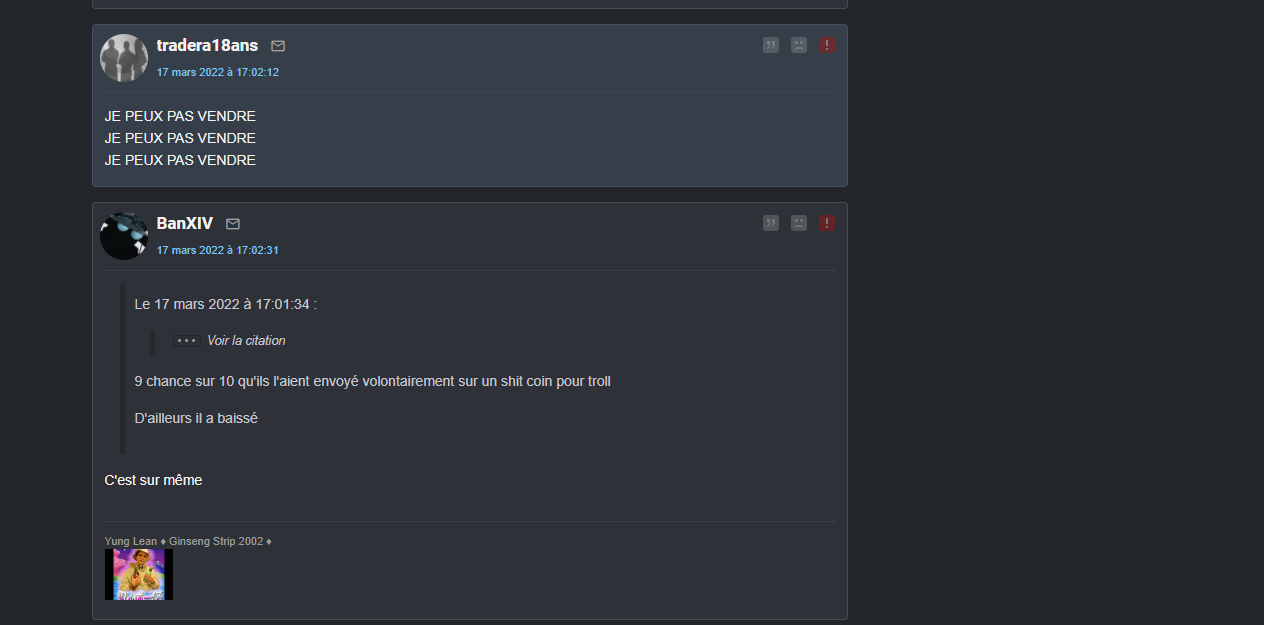Click the tradera18ans username
Screen dimensions: 1264x625
[x=207, y=45]
